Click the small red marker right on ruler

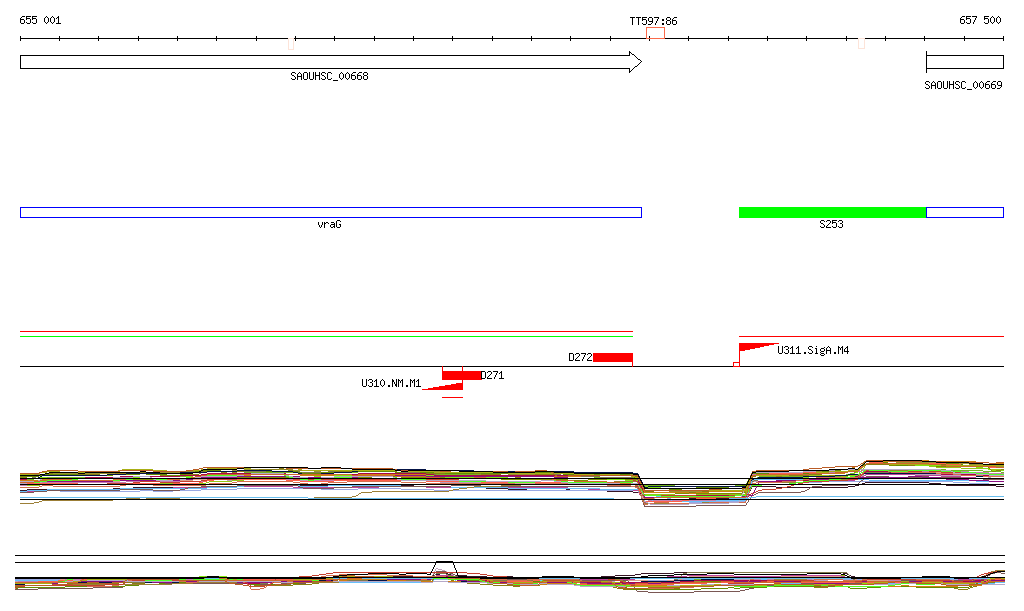point(861,43)
